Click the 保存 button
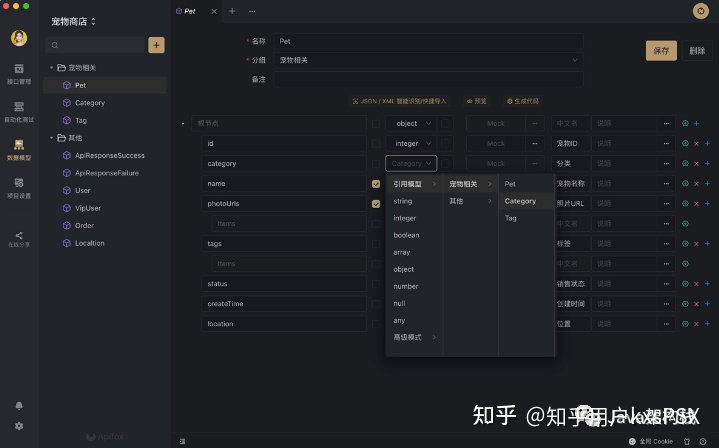This screenshot has height=448, width=719. tap(661, 50)
